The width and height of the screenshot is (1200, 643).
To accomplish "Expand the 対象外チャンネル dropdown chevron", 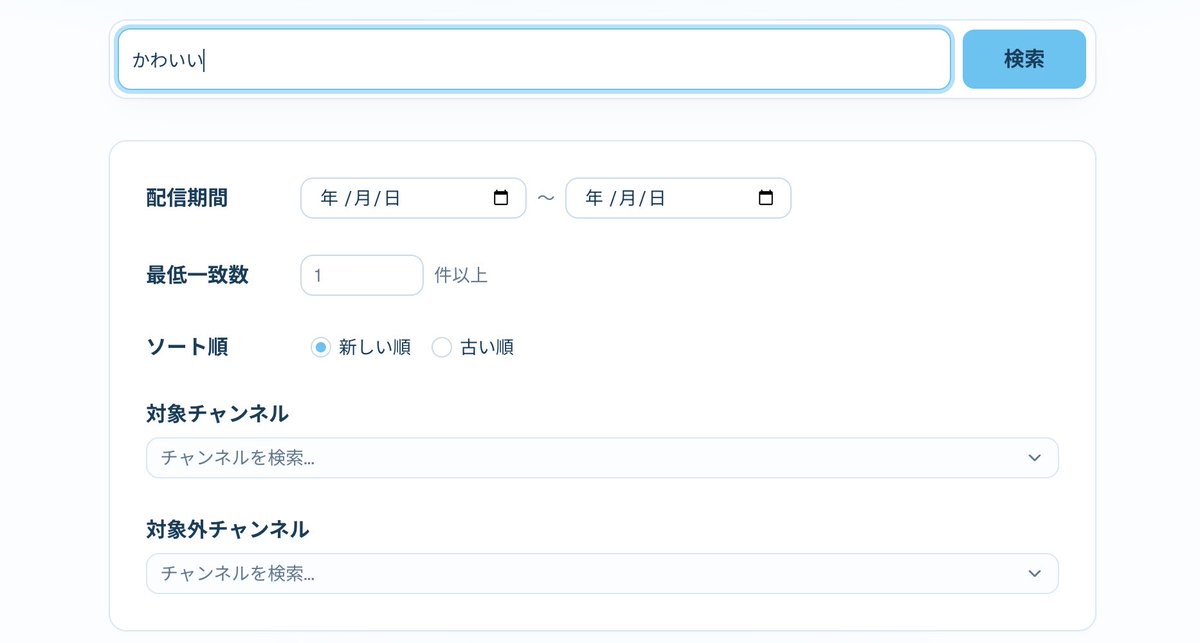I will pyautogui.click(x=1034, y=574).
